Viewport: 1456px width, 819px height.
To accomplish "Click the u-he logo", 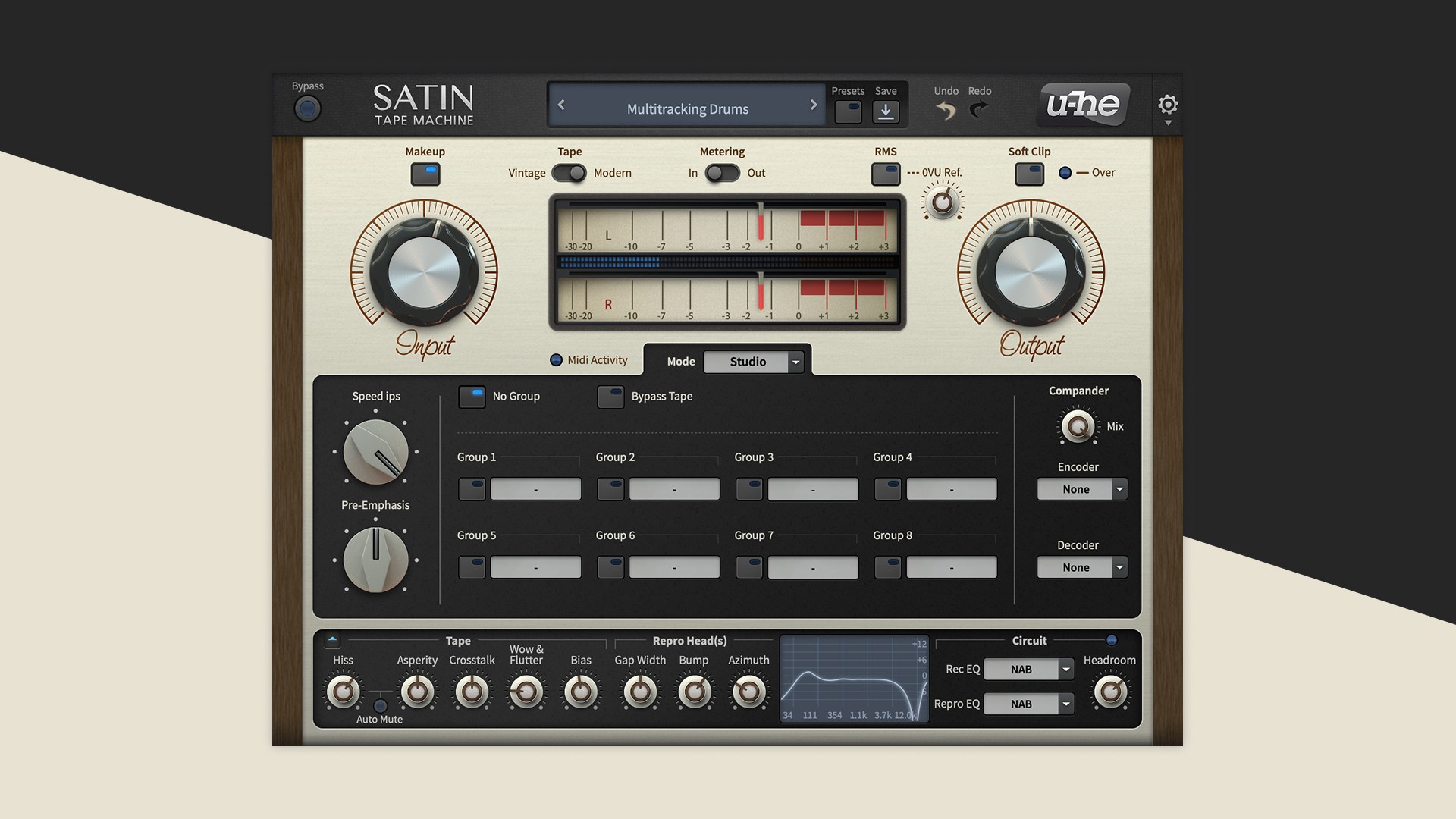I will (1082, 105).
